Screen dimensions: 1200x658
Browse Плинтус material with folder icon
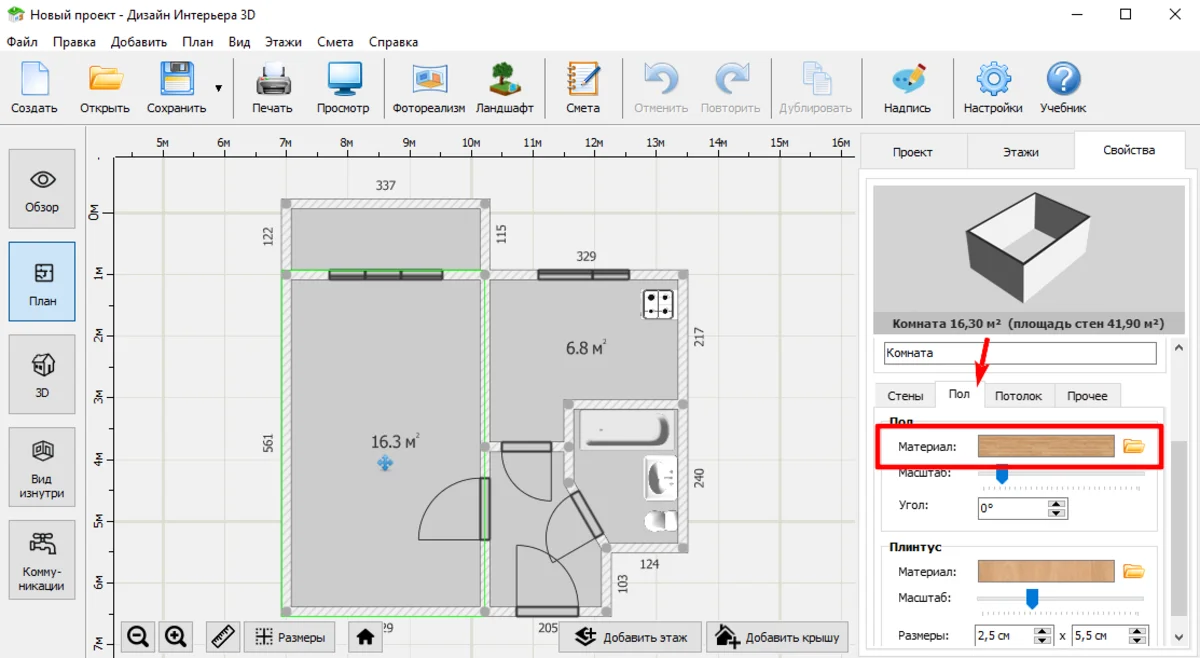[x=1133, y=572]
